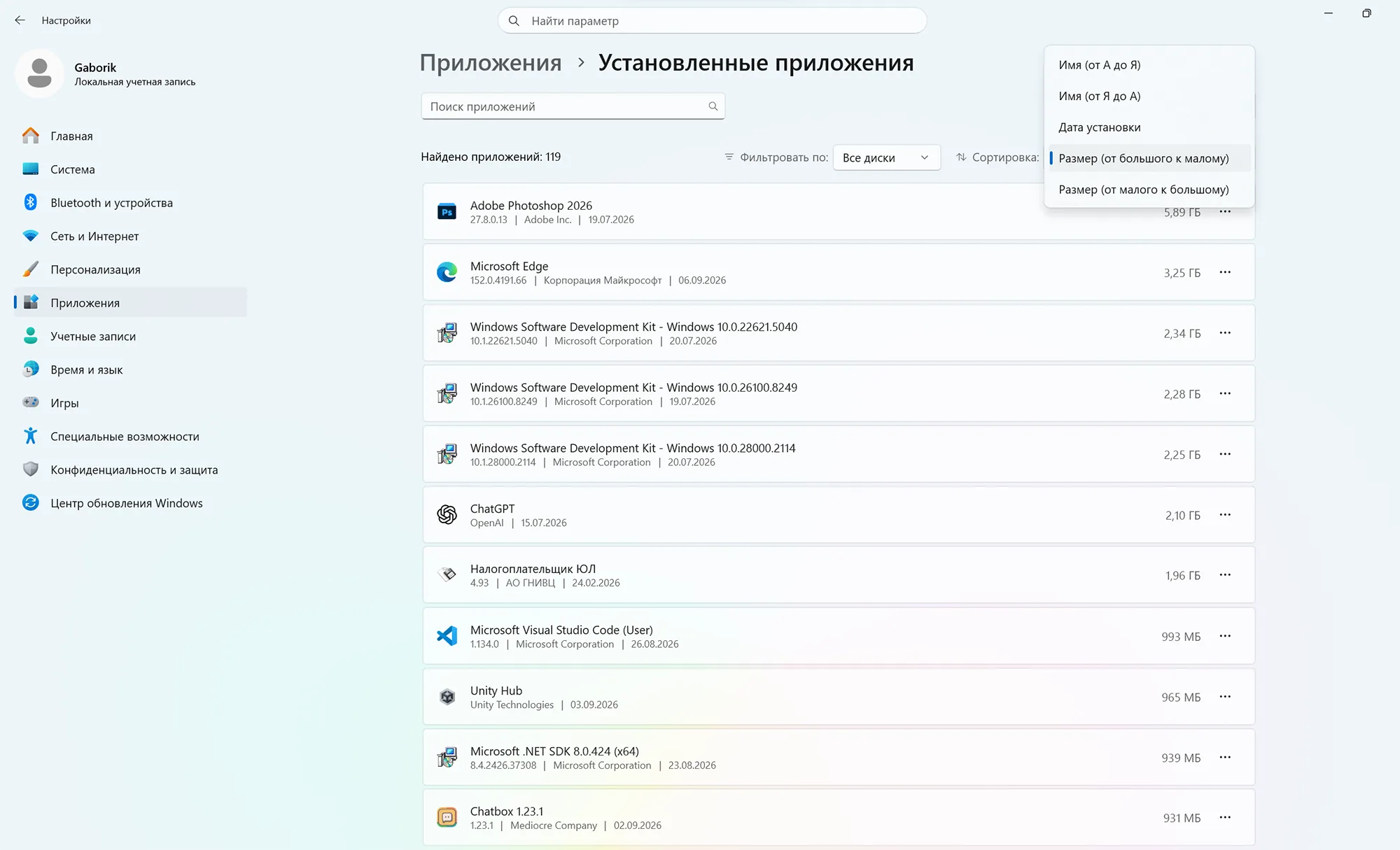Click the Главная home icon

pos(31,136)
